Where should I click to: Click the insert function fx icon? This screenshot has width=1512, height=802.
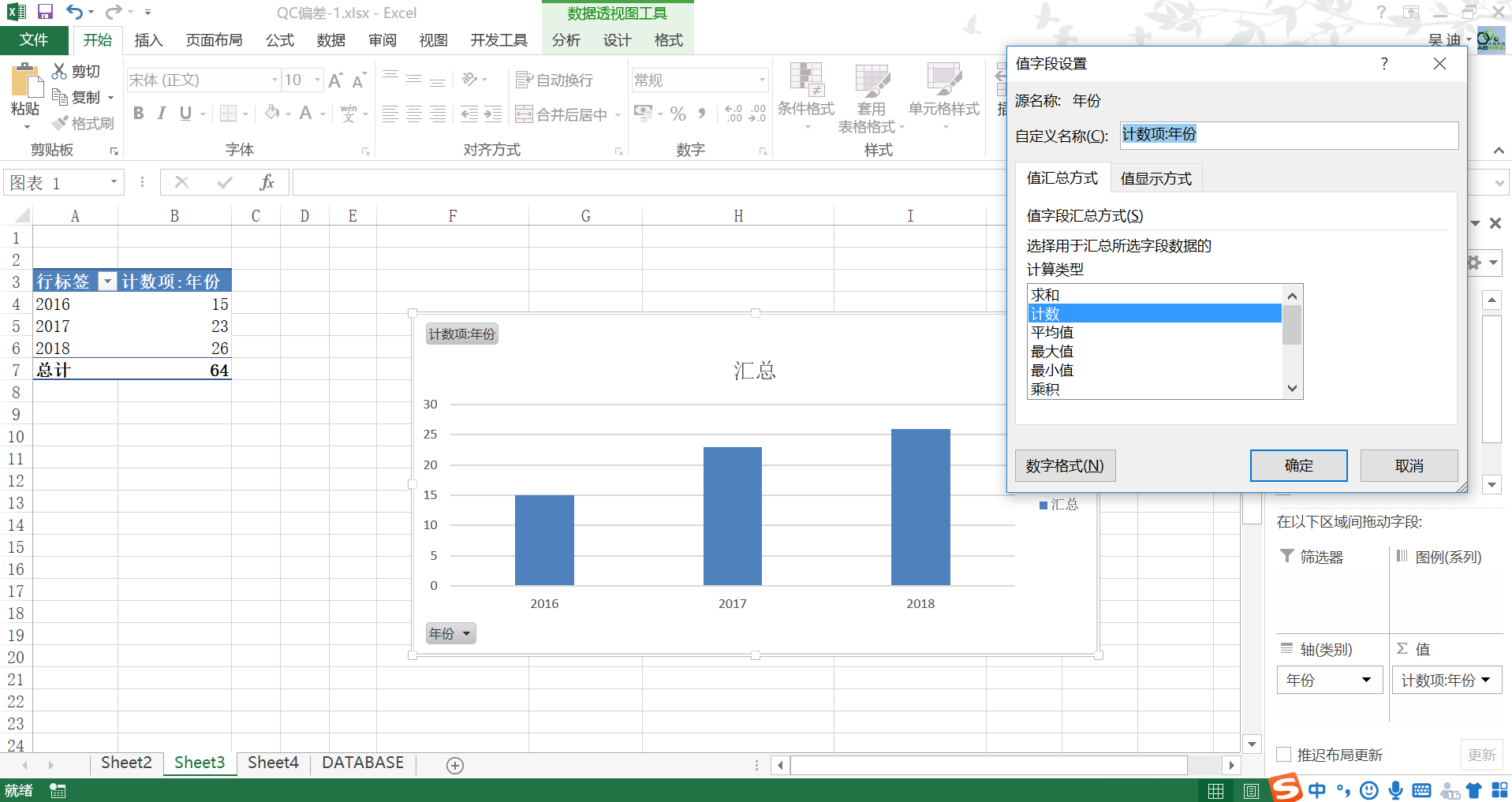point(267,183)
